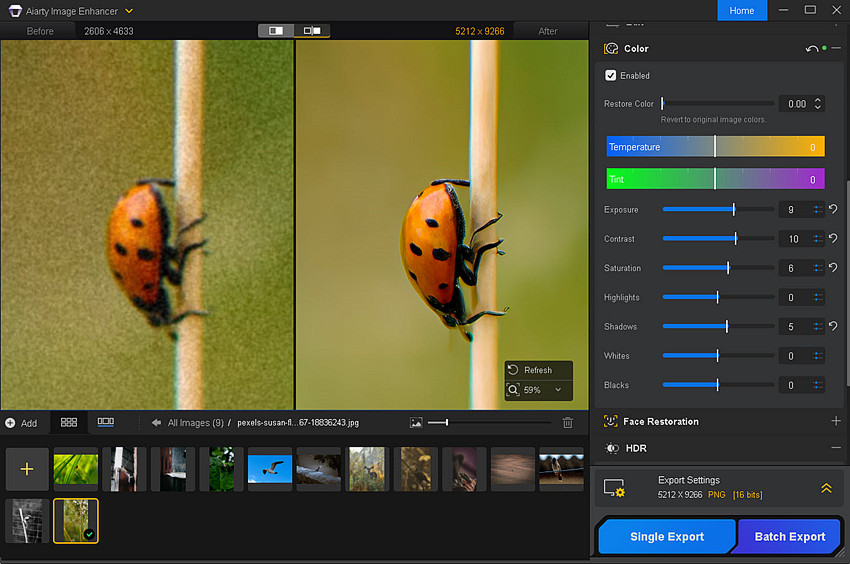Click the Blacks slider track
Viewport: 850px width, 564px height.
(718, 385)
